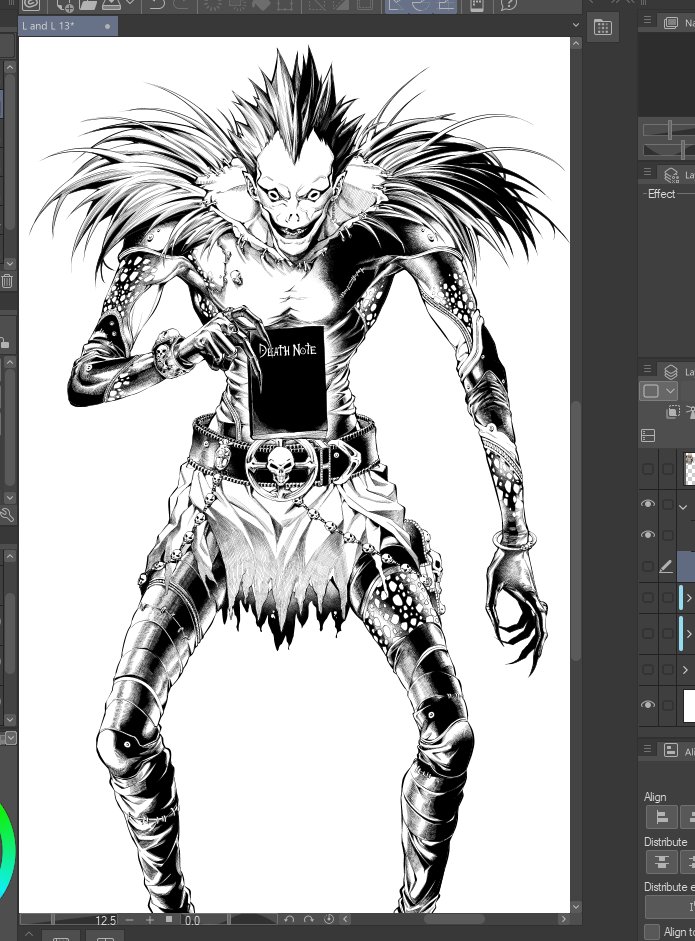695x941 pixels.
Task: Click Clip to Layer Below icon
Action: click(x=673, y=411)
